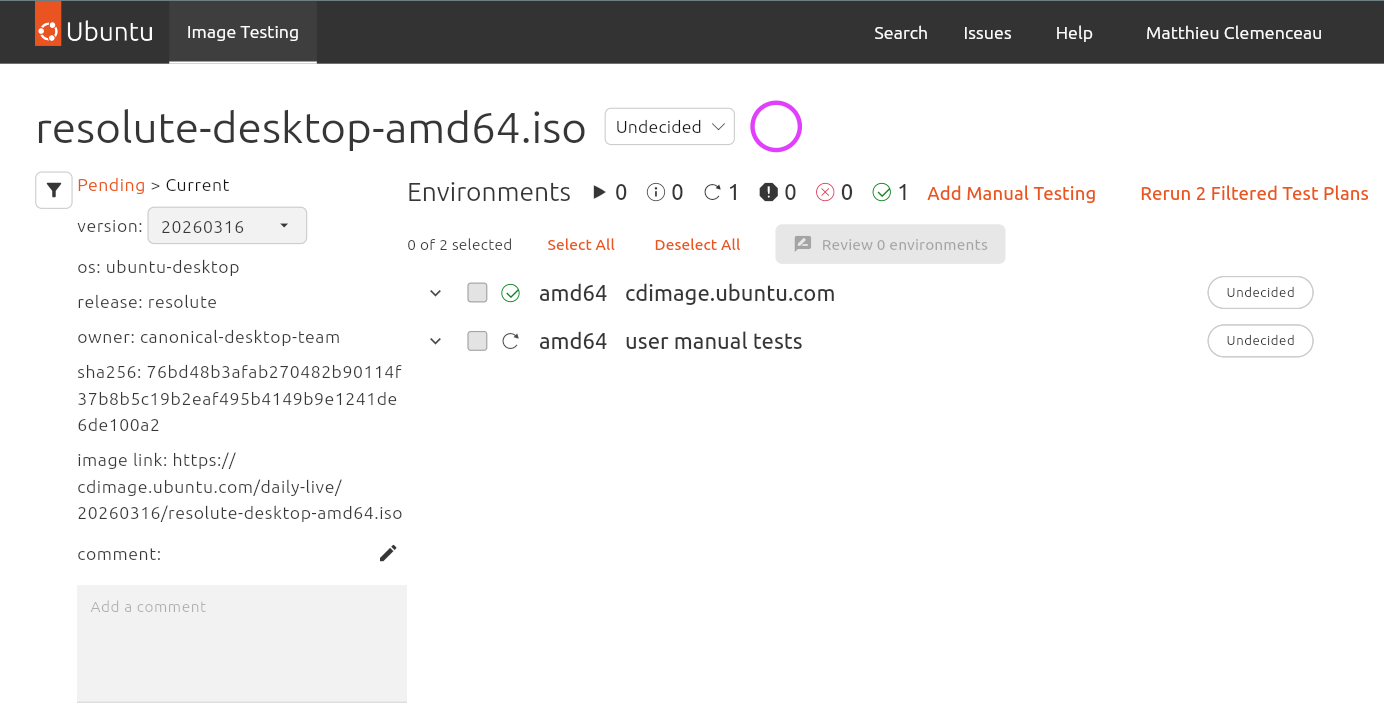The image size is (1384, 708).
Task: Open the artefact Undecided status dropdown
Action: (670, 127)
